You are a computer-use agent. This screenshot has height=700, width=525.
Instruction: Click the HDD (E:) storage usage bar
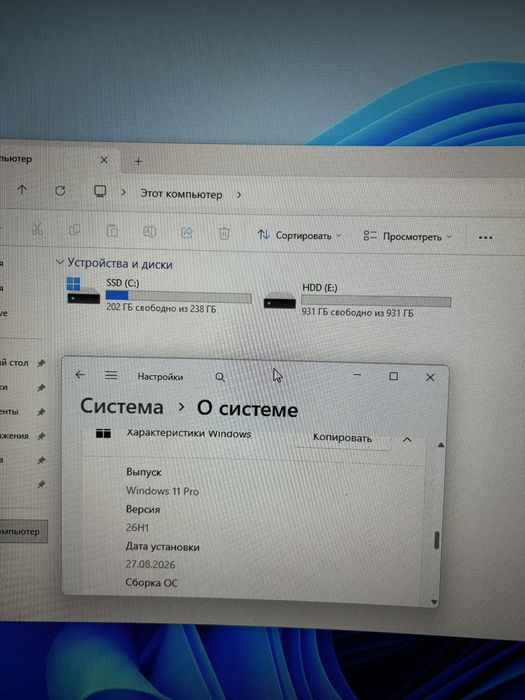coord(376,301)
